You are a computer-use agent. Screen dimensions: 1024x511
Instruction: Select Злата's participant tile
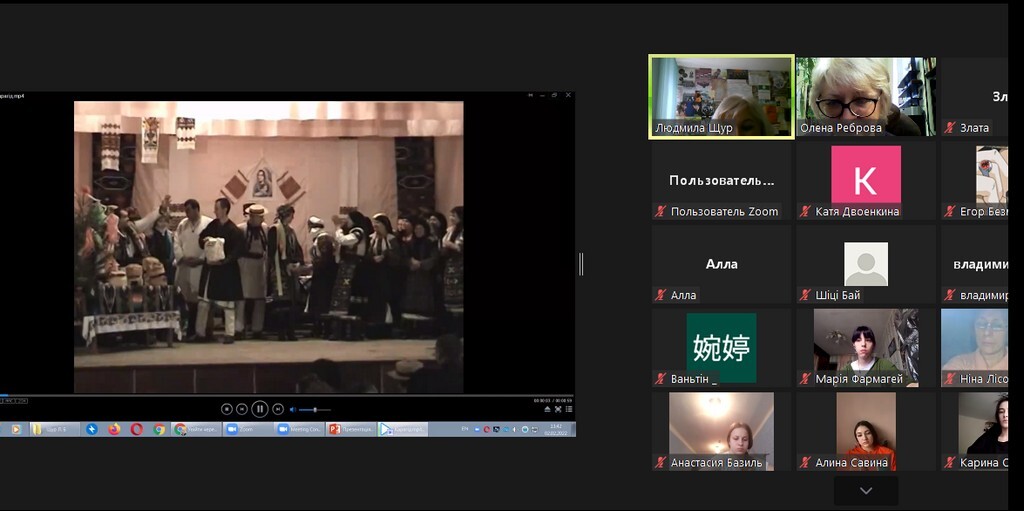click(974, 97)
